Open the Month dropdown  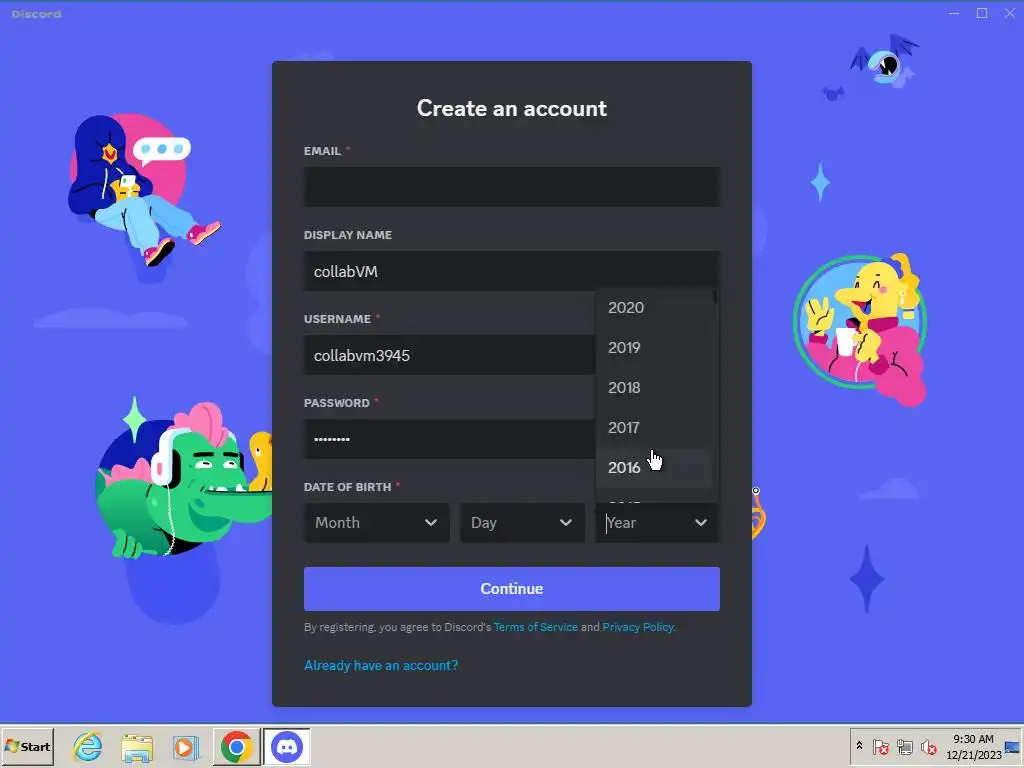coord(376,522)
